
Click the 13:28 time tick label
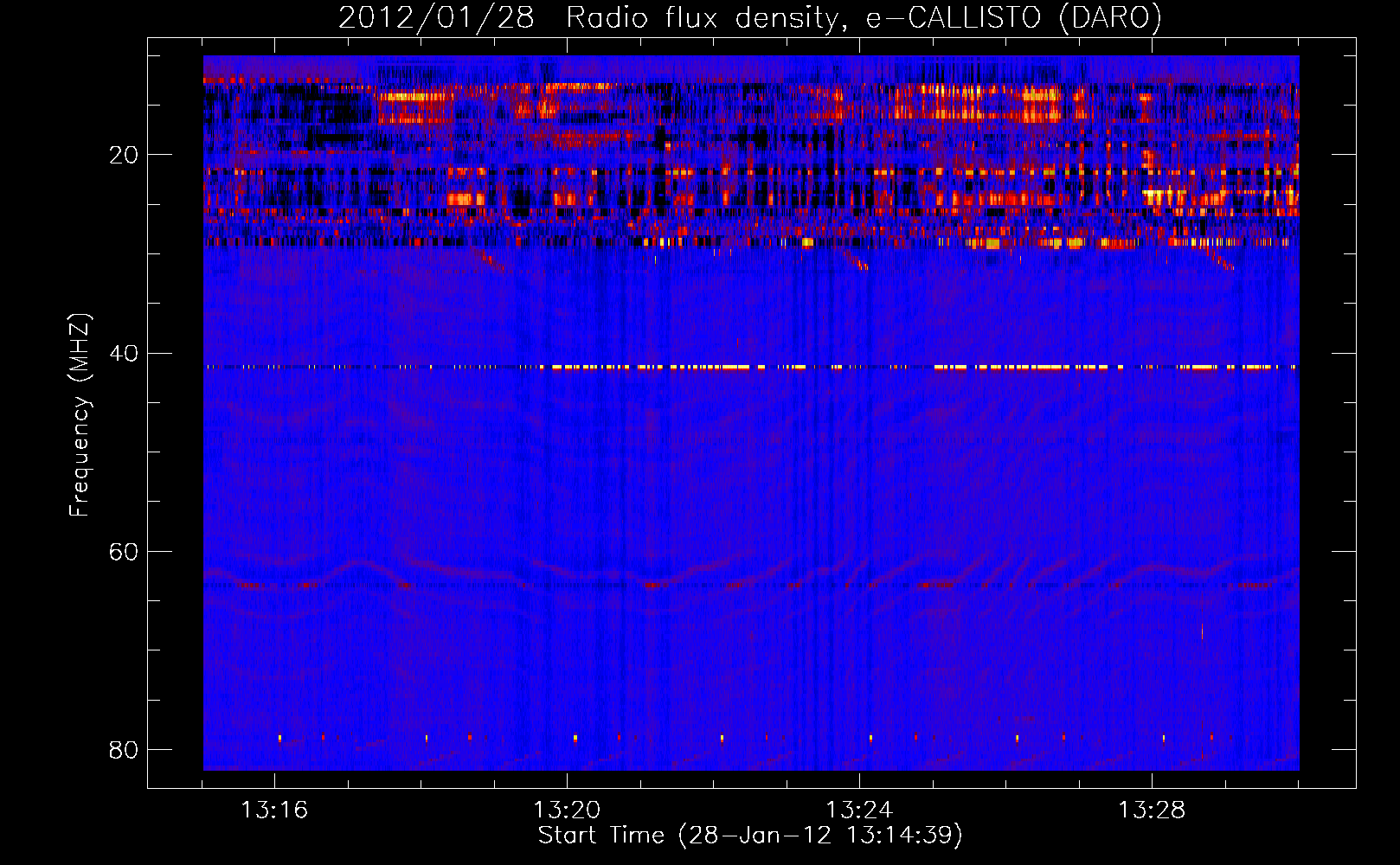[x=1152, y=811]
